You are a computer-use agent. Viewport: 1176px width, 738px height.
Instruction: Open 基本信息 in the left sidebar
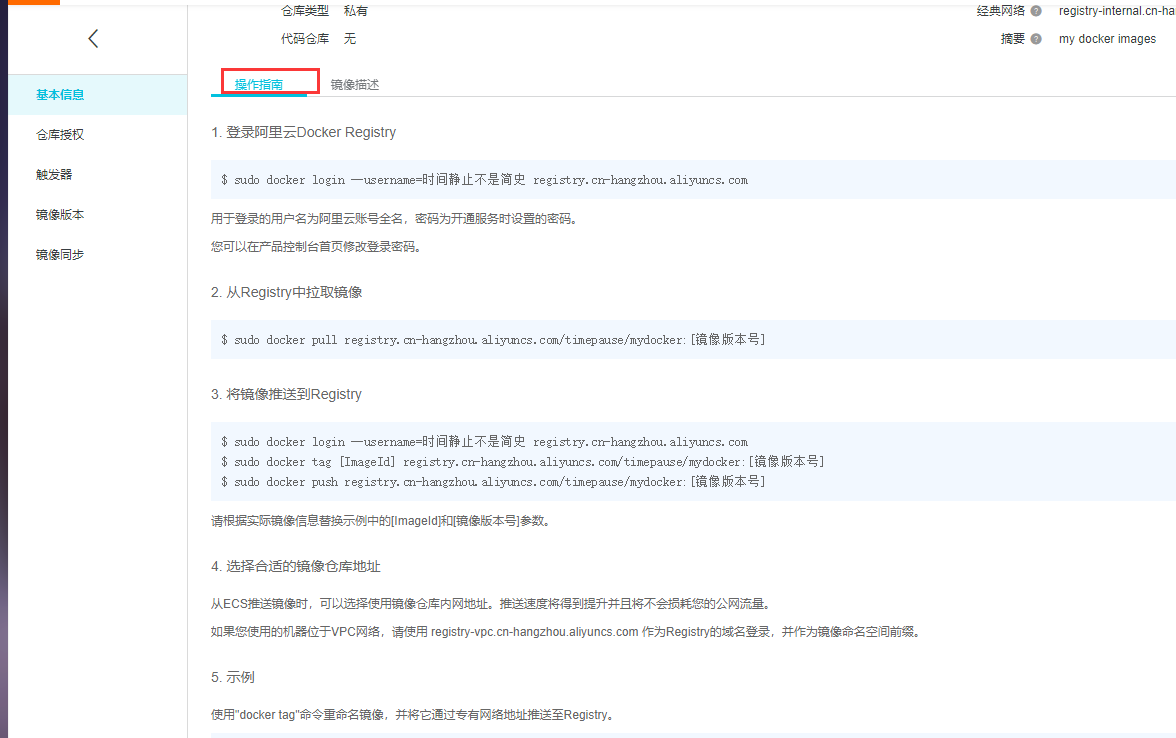point(60,95)
